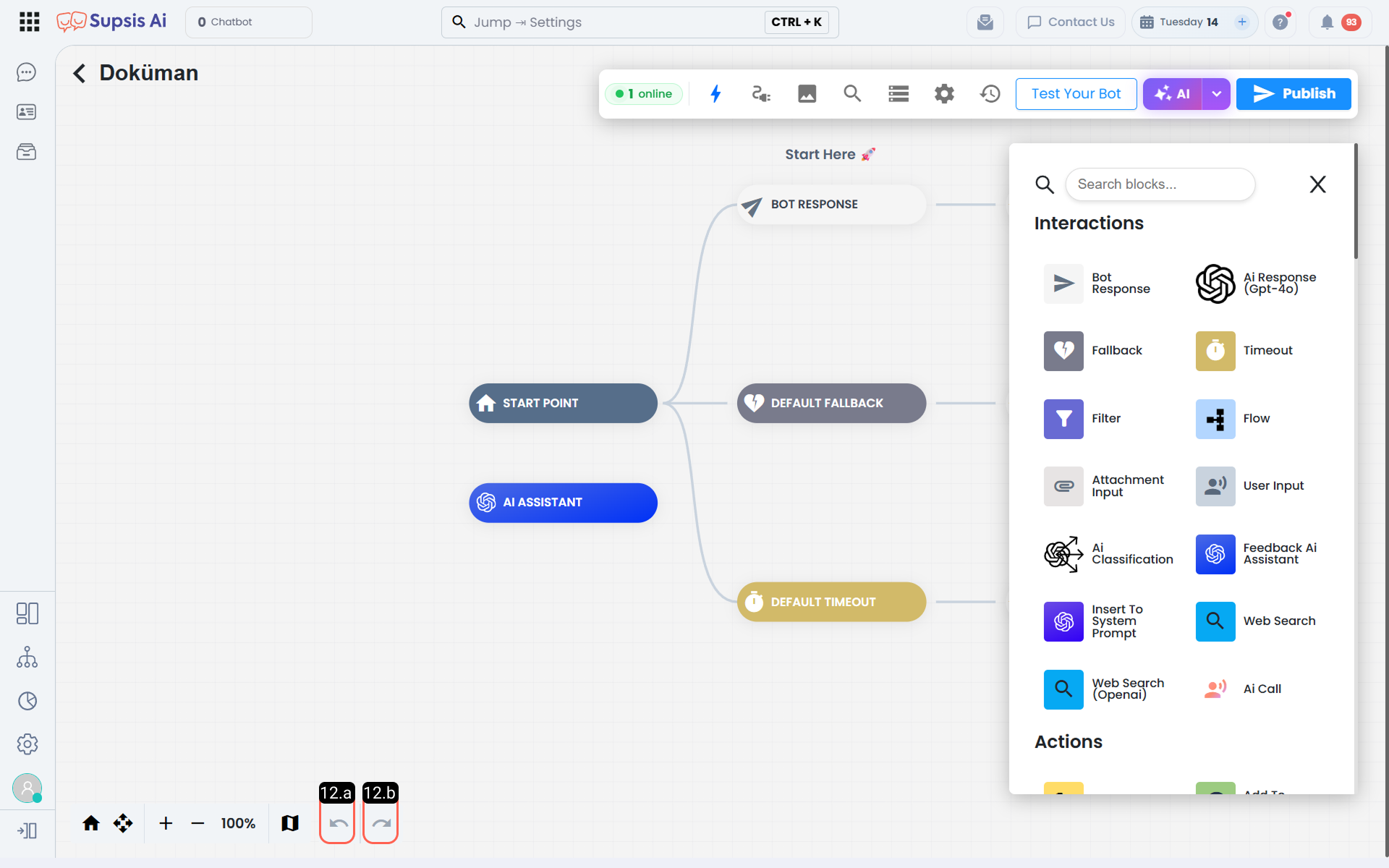This screenshot has width=1389, height=868.
Task: Zoom out with the minus icon
Action: click(197, 823)
